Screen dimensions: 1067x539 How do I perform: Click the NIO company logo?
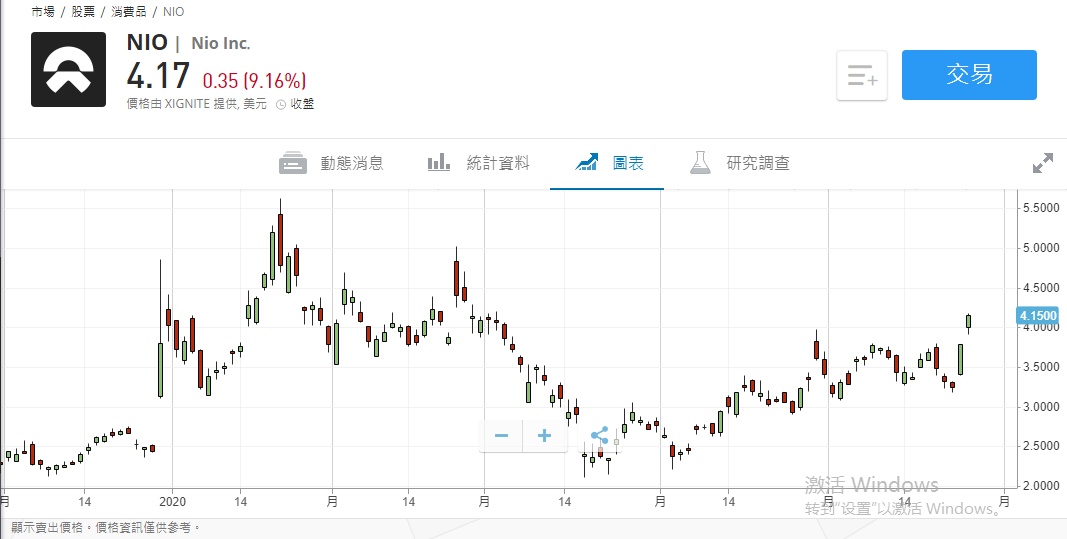[x=68, y=69]
